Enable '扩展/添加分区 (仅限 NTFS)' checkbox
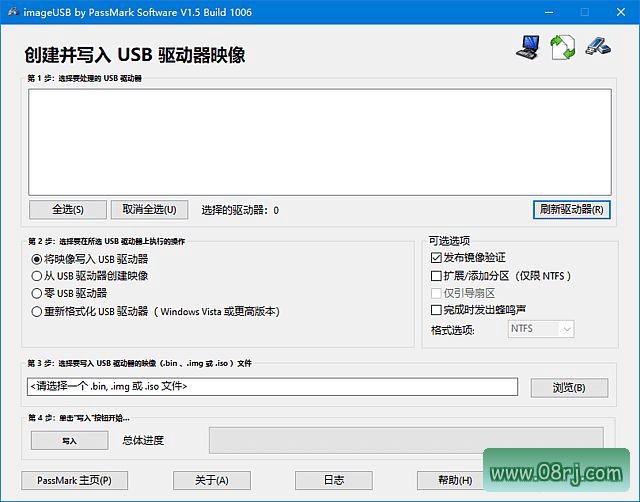The height and width of the screenshot is (502, 640). click(436, 276)
